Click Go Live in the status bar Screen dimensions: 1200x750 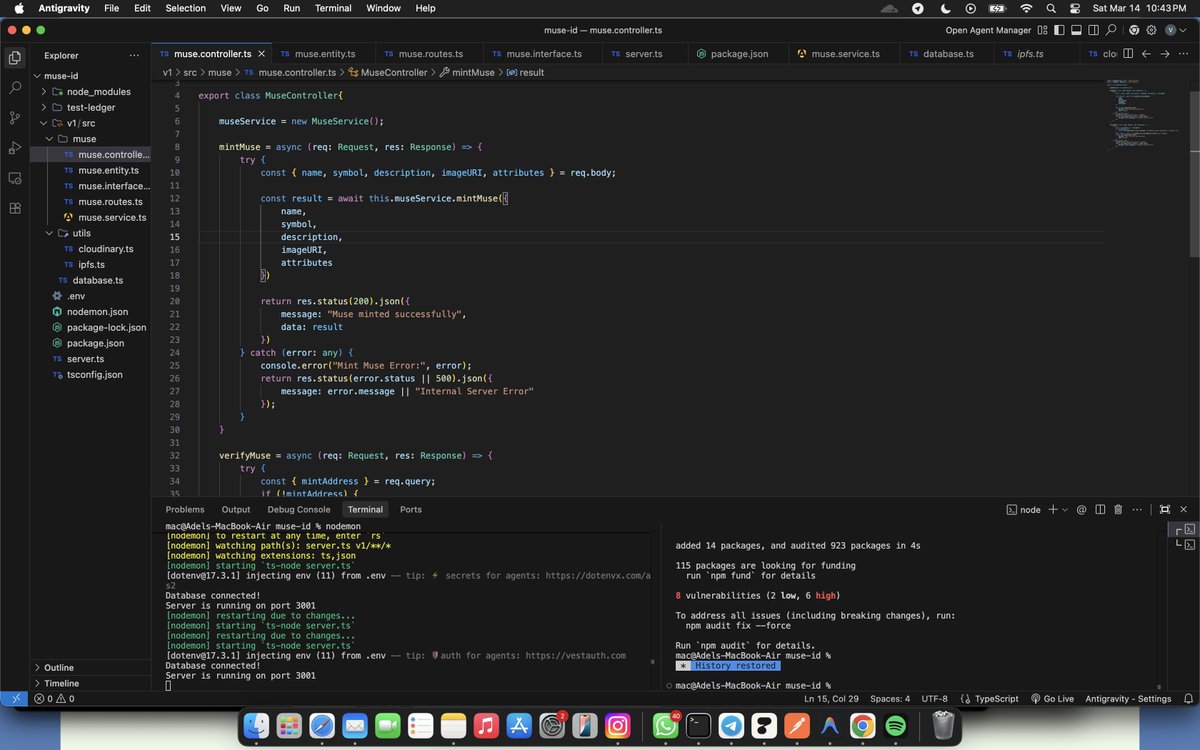(x=1051, y=699)
